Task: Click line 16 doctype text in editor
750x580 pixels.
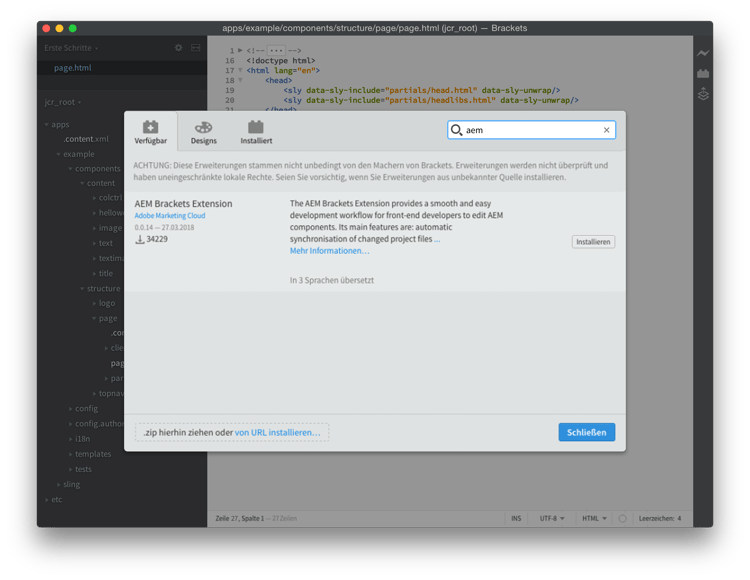Action: tap(281, 61)
